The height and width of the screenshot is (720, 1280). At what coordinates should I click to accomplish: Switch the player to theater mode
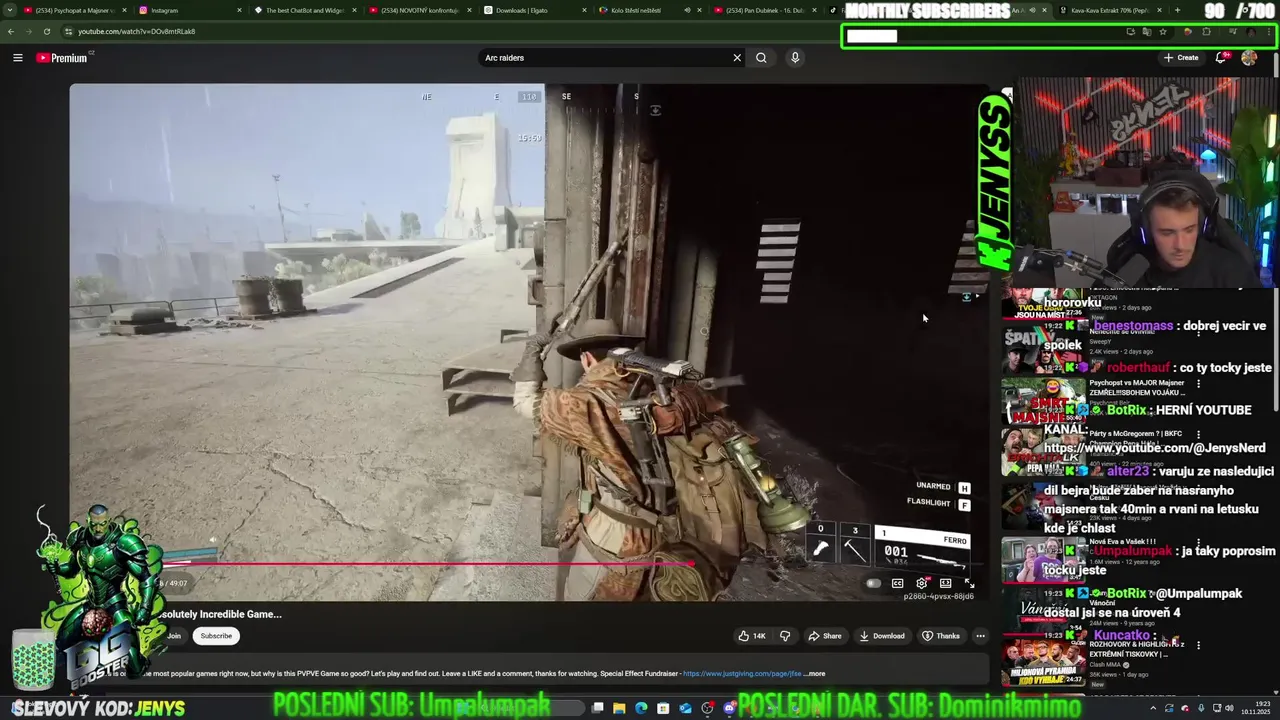(946, 583)
